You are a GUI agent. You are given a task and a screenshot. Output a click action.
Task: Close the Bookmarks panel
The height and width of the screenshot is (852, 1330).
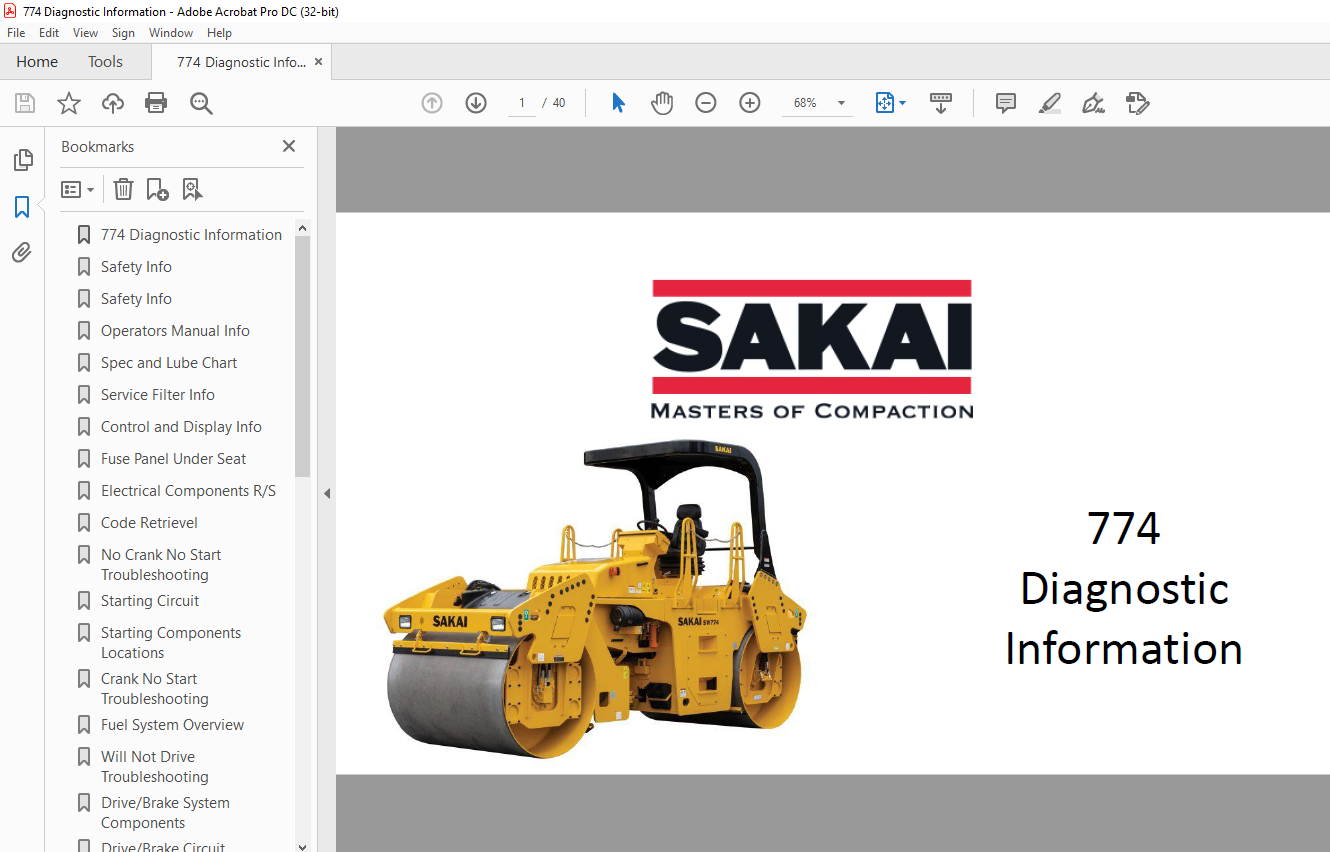pyautogui.click(x=289, y=146)
